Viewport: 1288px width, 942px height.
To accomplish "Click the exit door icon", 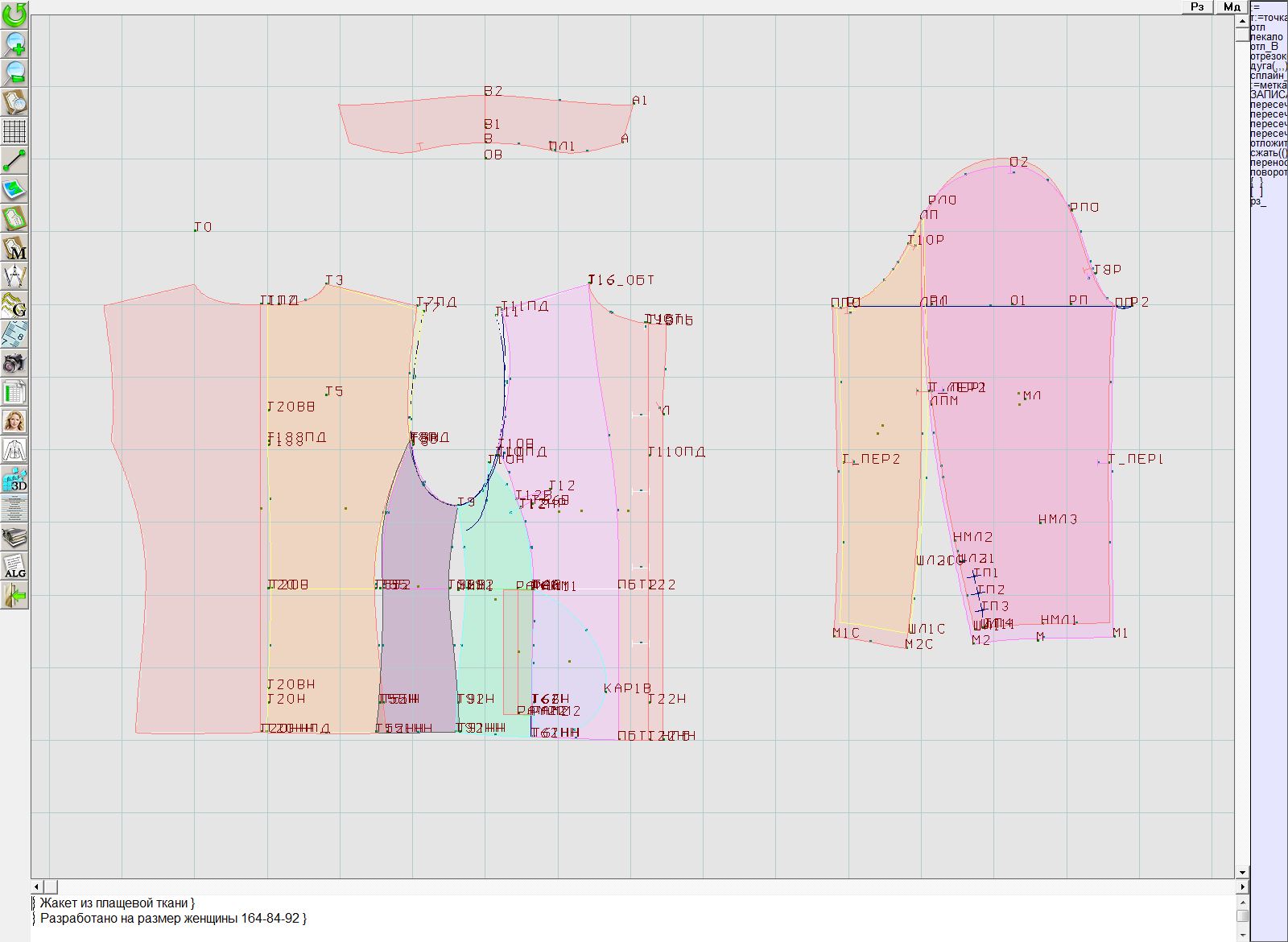I will pyautogui.click(x=14, y=596).
